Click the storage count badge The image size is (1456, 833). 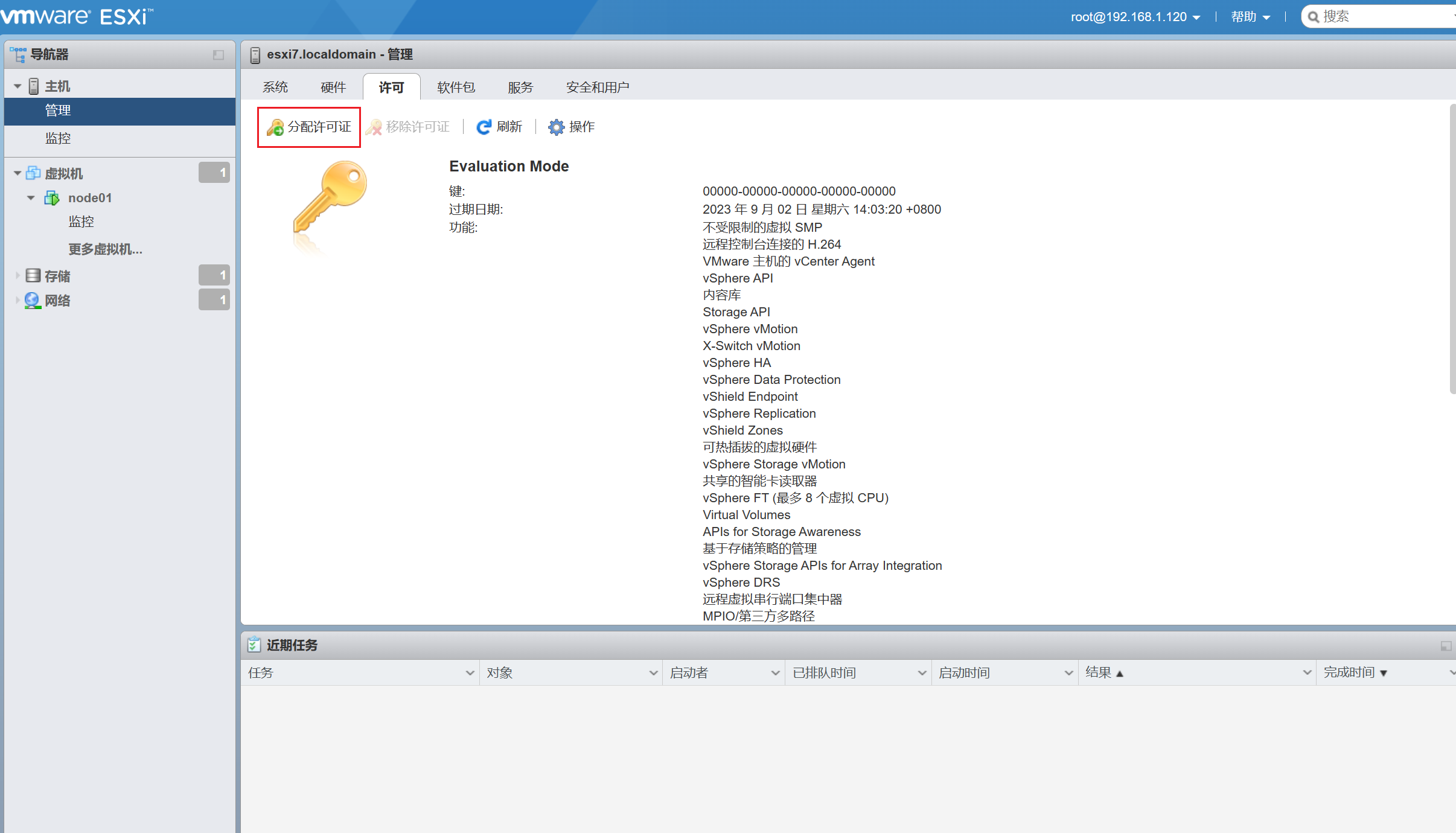[214, 275]
